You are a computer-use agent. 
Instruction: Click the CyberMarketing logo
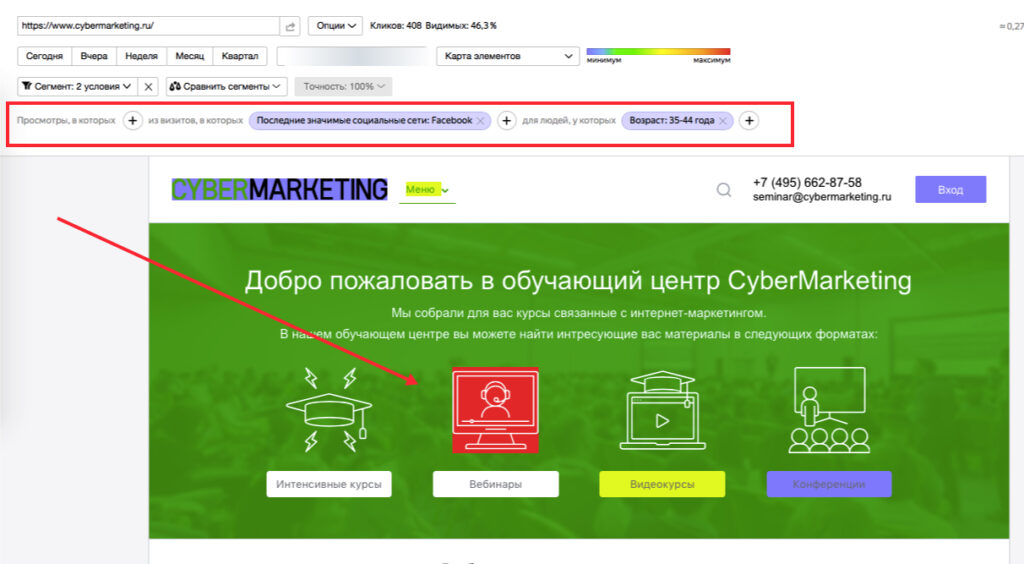(280, 189)
